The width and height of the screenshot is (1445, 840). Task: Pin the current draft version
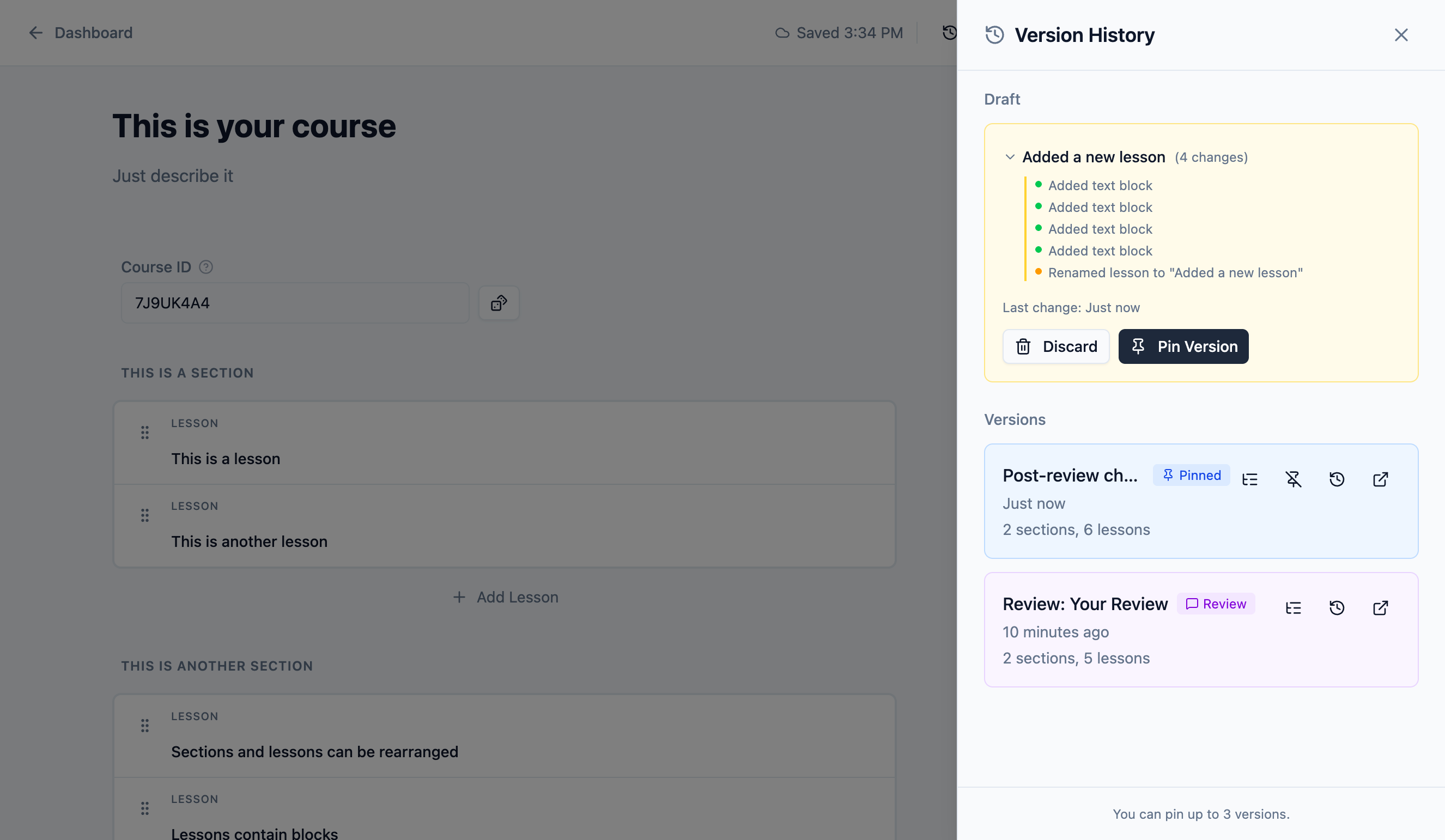coord(1183,346)
